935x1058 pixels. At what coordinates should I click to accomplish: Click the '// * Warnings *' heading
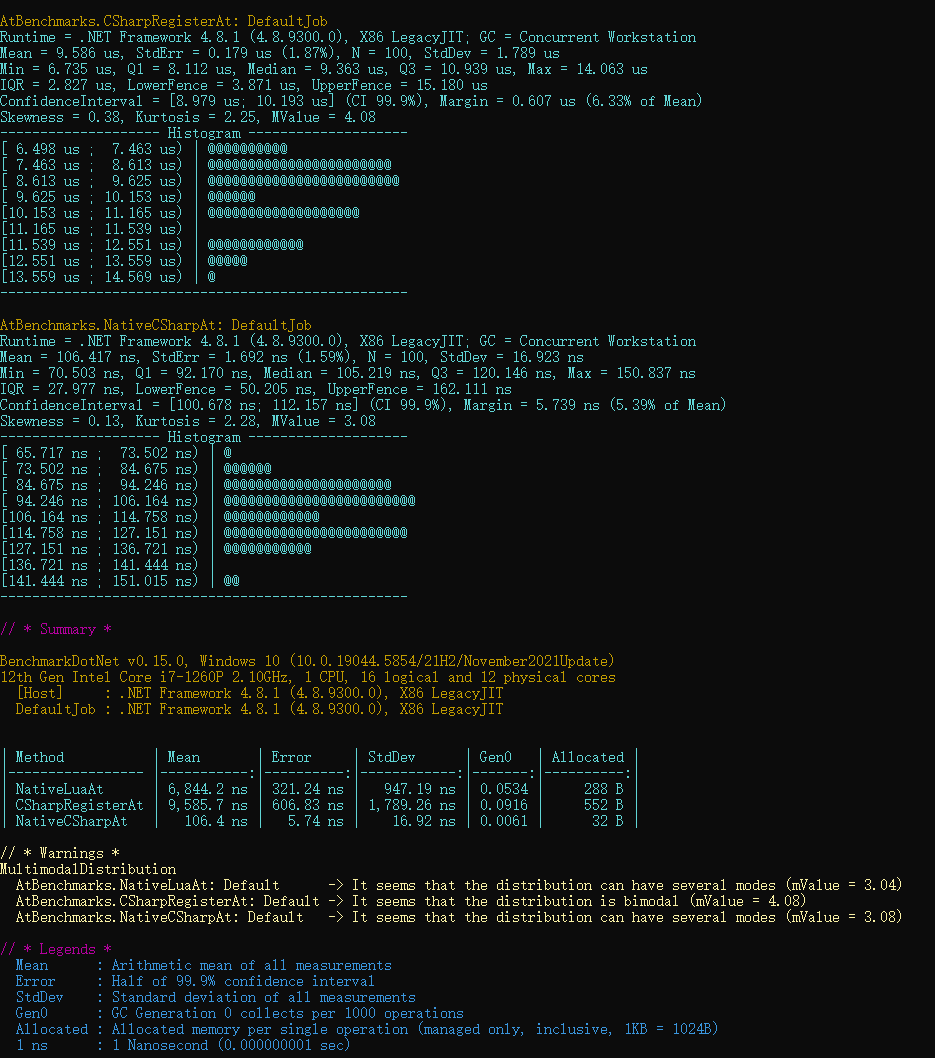coord(60,854)
